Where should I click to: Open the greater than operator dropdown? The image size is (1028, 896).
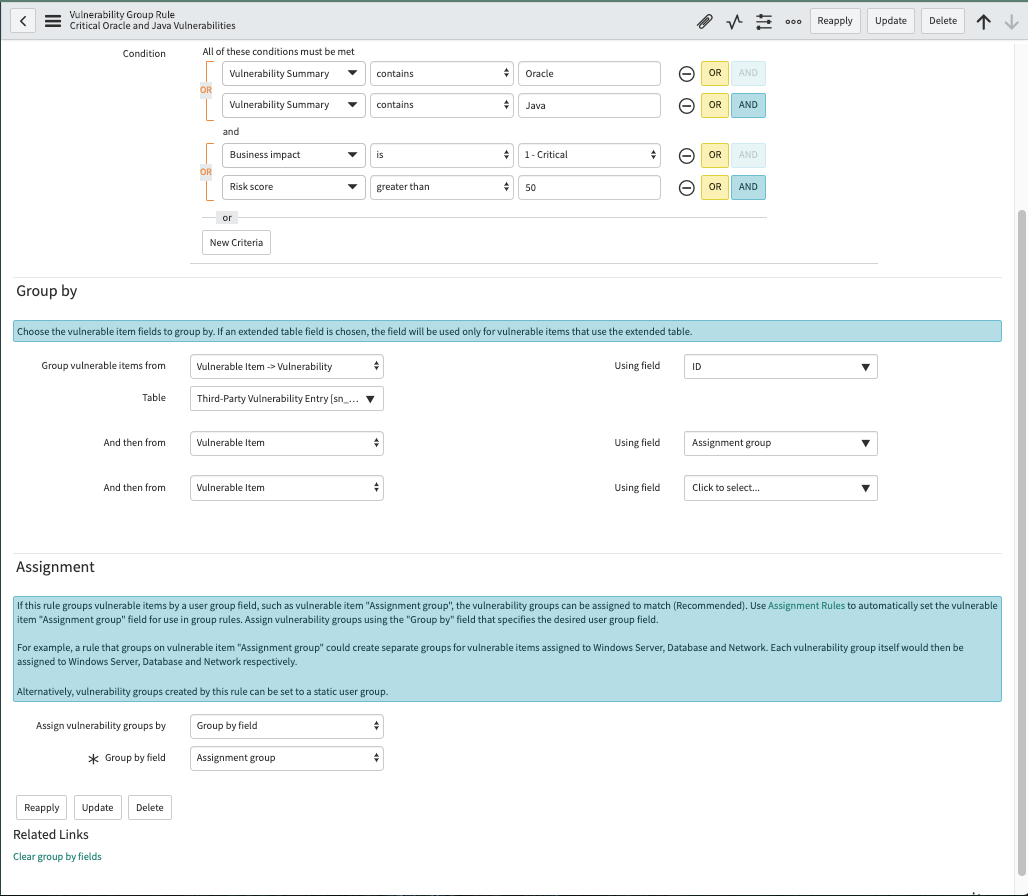click(441, 187)
